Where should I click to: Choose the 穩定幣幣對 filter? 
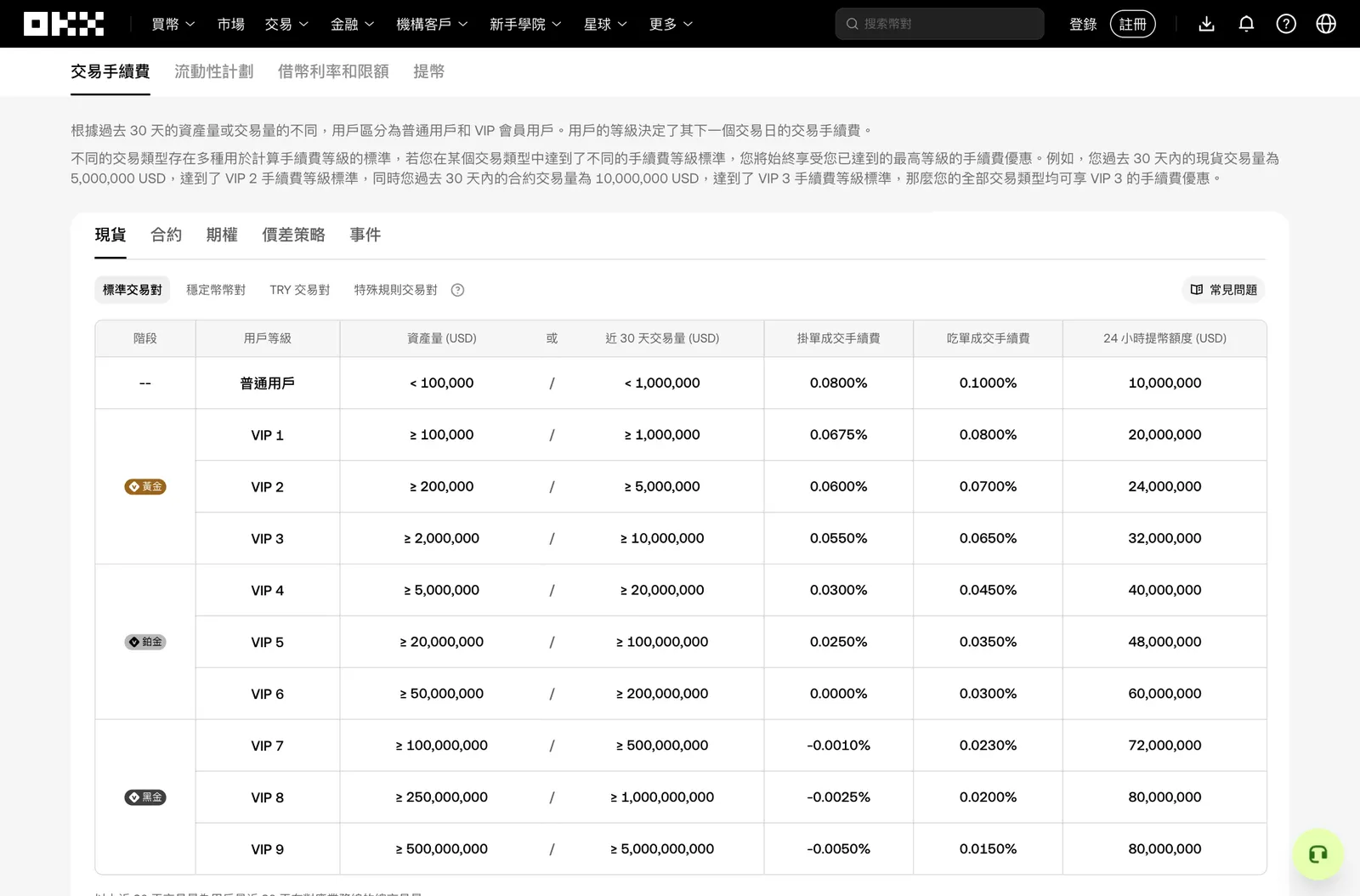[216, 290]
